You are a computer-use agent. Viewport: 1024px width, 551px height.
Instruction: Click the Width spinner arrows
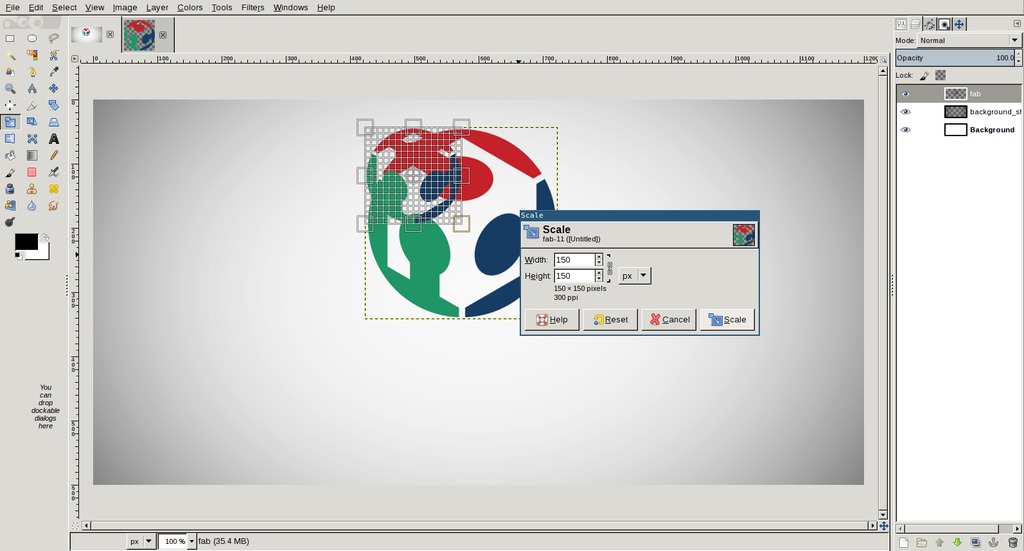(599, 260)
